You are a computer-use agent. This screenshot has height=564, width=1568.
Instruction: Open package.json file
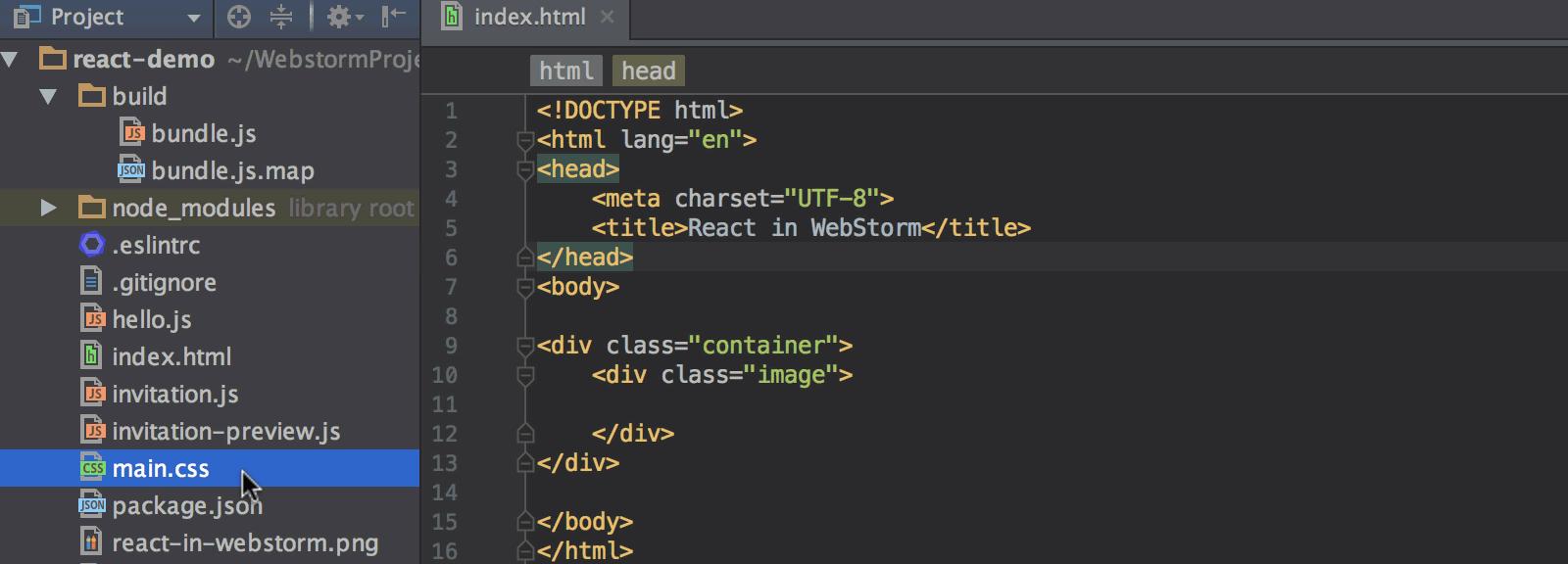click(186, 506)
